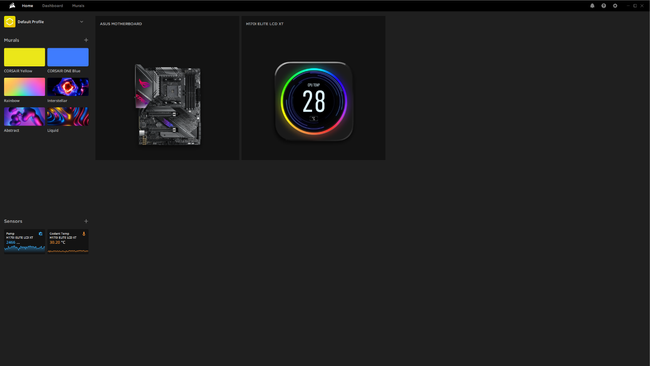Open the H170i ELITE LCD XT device card
This screenshot has width=650, height=366.
pos(313,88)
